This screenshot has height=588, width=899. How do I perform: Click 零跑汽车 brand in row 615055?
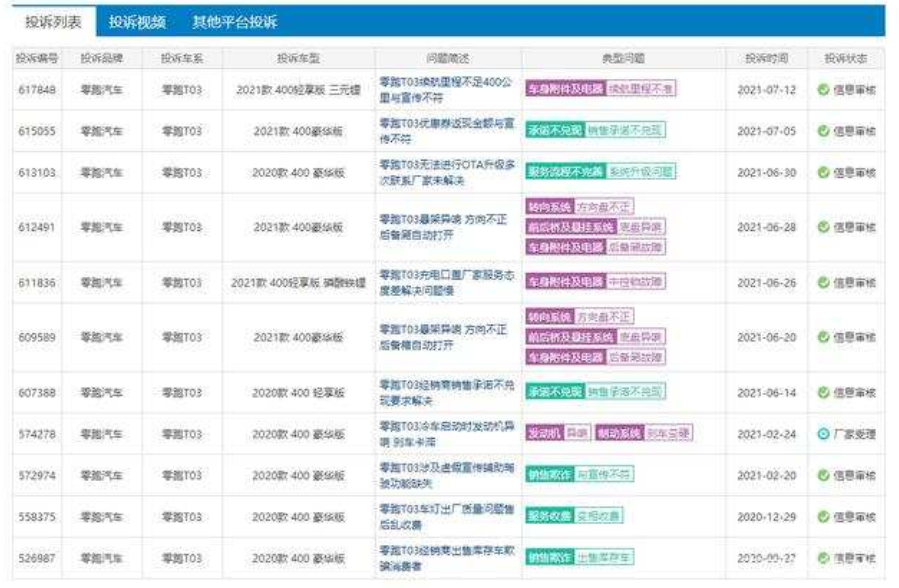tap(101, 131)
